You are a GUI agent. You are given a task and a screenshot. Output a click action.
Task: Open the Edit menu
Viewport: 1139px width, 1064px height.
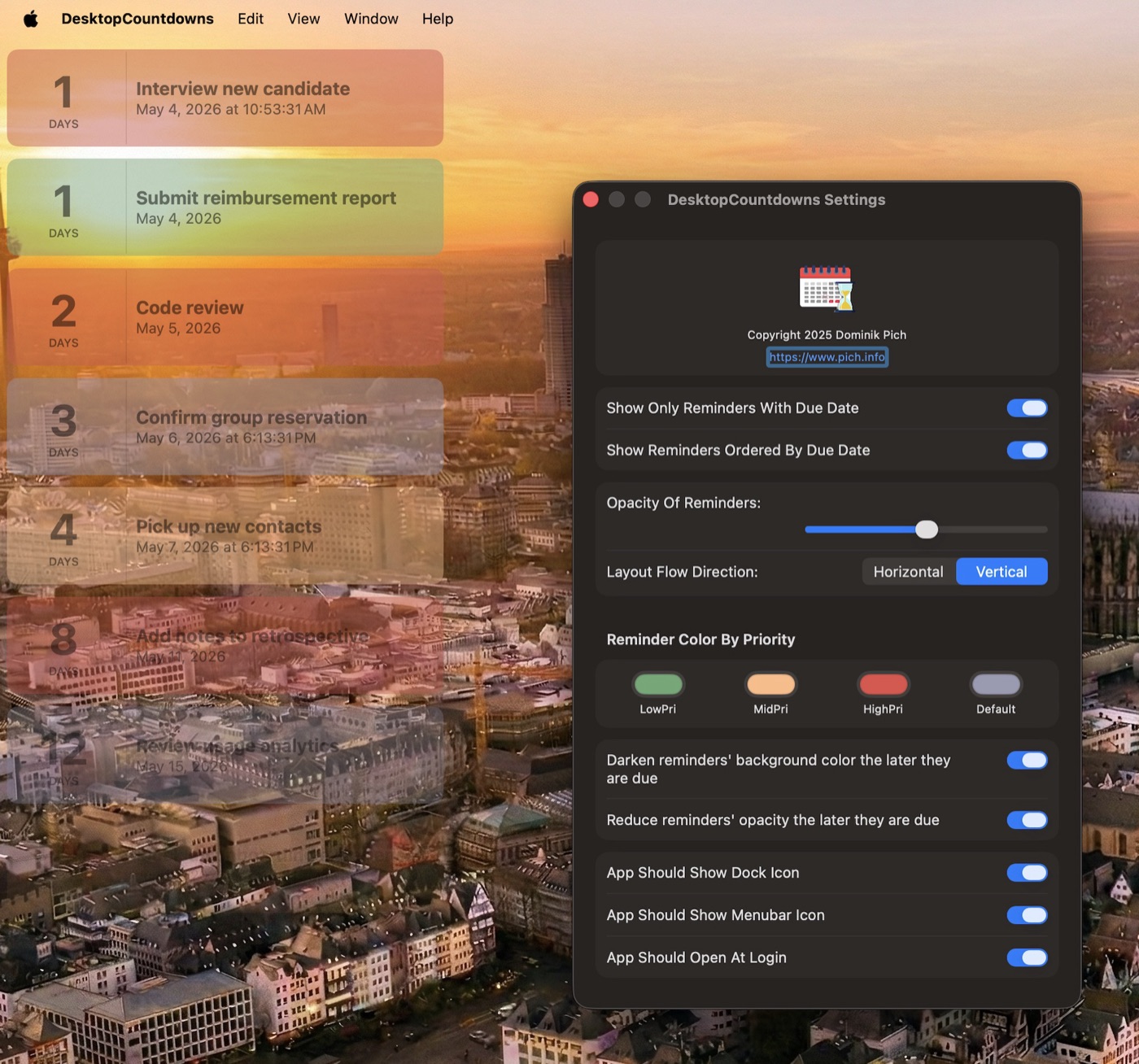coord(251,19)
